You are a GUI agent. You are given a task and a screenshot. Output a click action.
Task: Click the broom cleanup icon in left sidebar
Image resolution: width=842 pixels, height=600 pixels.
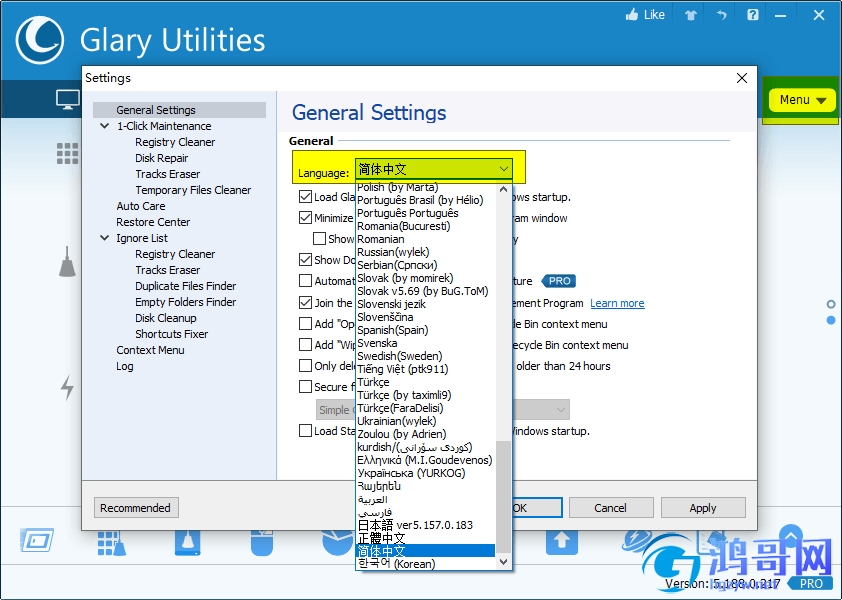(67, 262)
